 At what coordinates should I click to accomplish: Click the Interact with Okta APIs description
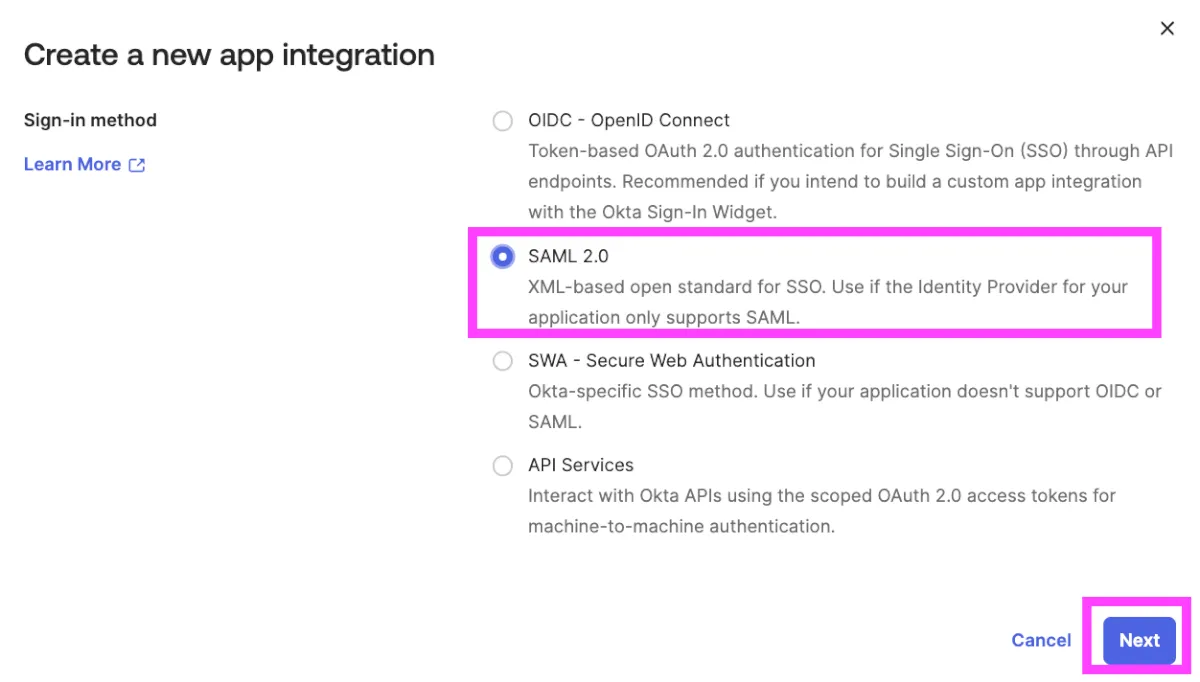pyautogui.click(x=821, y=496)
